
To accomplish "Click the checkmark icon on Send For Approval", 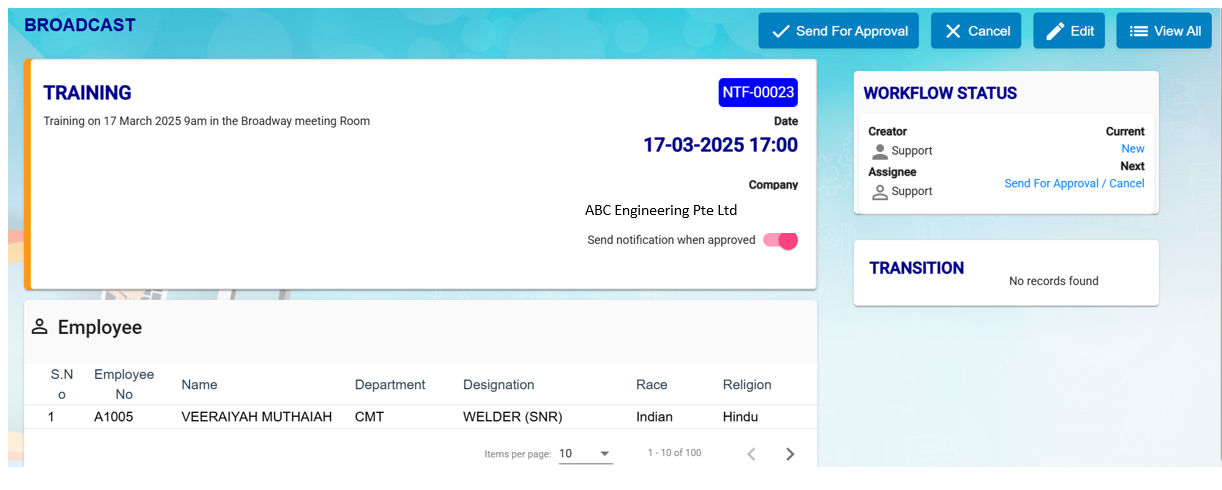I will [780, 31].
